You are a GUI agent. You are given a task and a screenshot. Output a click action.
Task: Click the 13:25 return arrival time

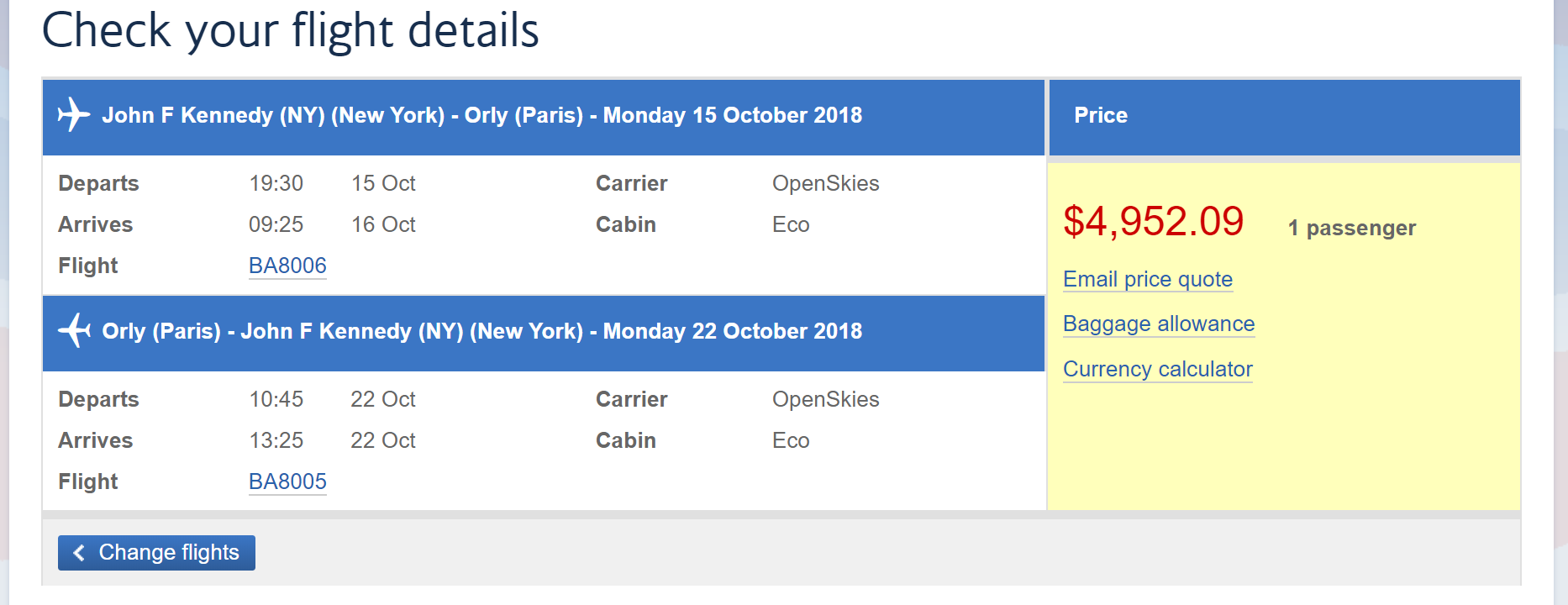click(x=276, y=440)
